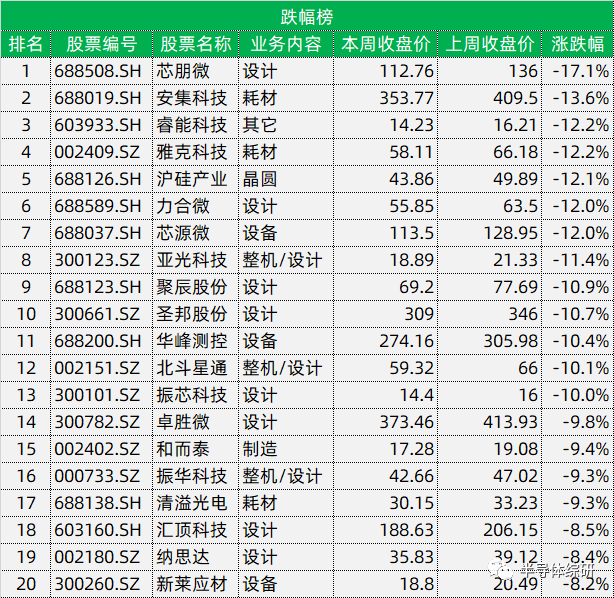The height and width of the screenshot is (598, 614).
Task: Click stock name 芯朋微
Action: [183, 71]
